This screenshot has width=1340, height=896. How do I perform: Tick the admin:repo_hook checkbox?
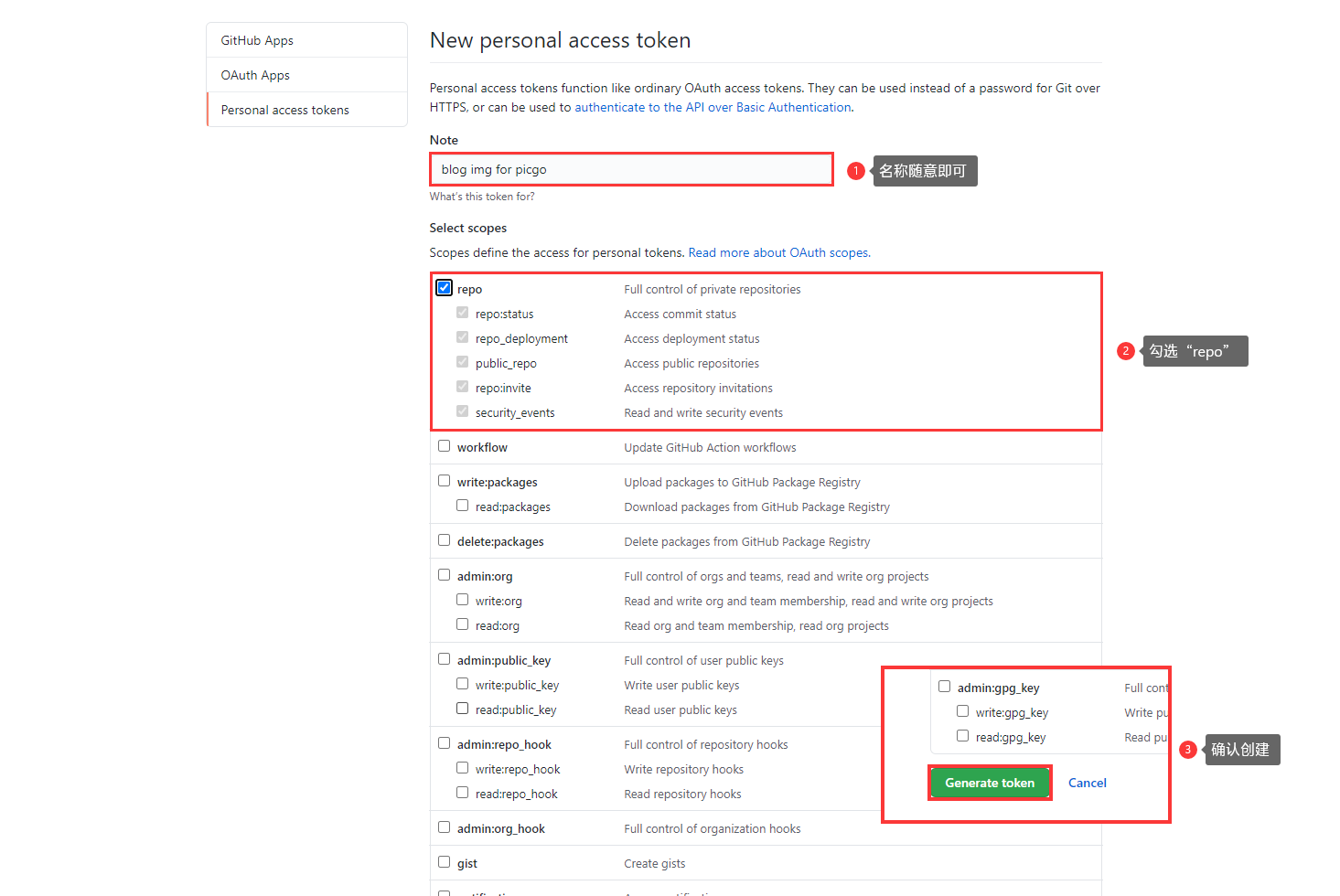pos(445,743)
